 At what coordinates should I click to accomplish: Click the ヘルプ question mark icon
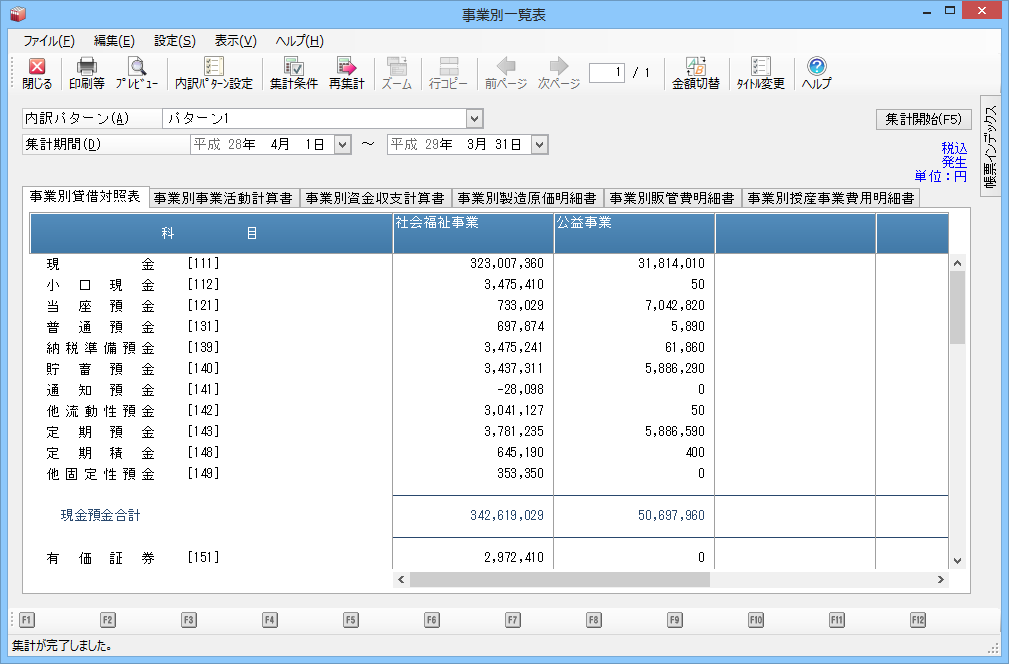816,67
